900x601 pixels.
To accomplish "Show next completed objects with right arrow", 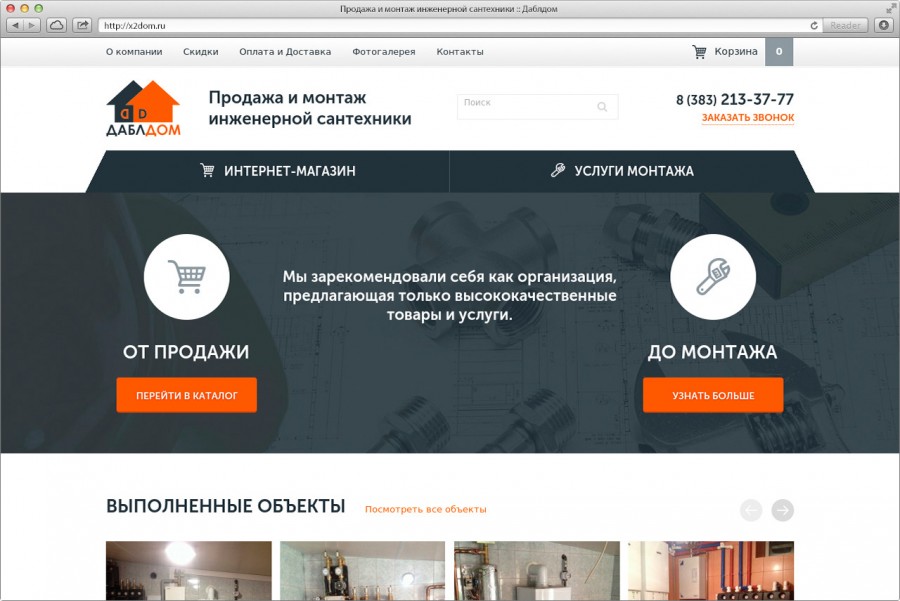I will [782, 510].
